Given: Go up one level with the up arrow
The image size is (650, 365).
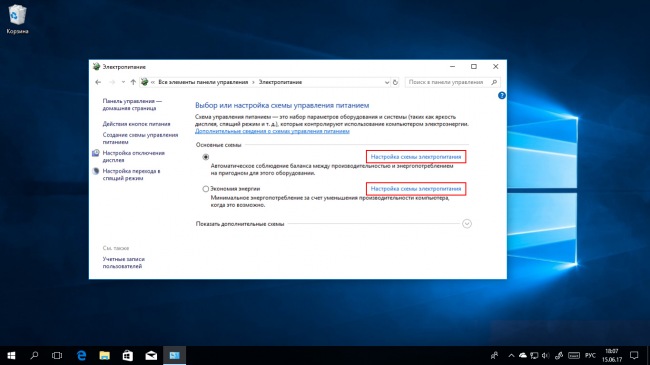Looking at the screenshot, I should point(133,82).
